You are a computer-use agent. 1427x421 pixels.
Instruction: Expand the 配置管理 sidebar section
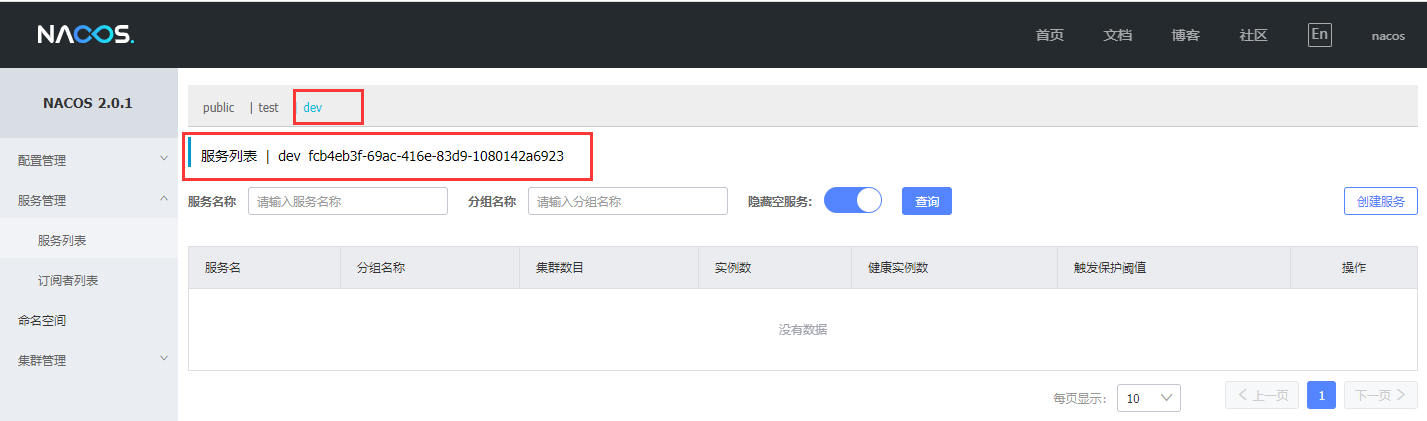pyautogui.click(x=89, y=160)
